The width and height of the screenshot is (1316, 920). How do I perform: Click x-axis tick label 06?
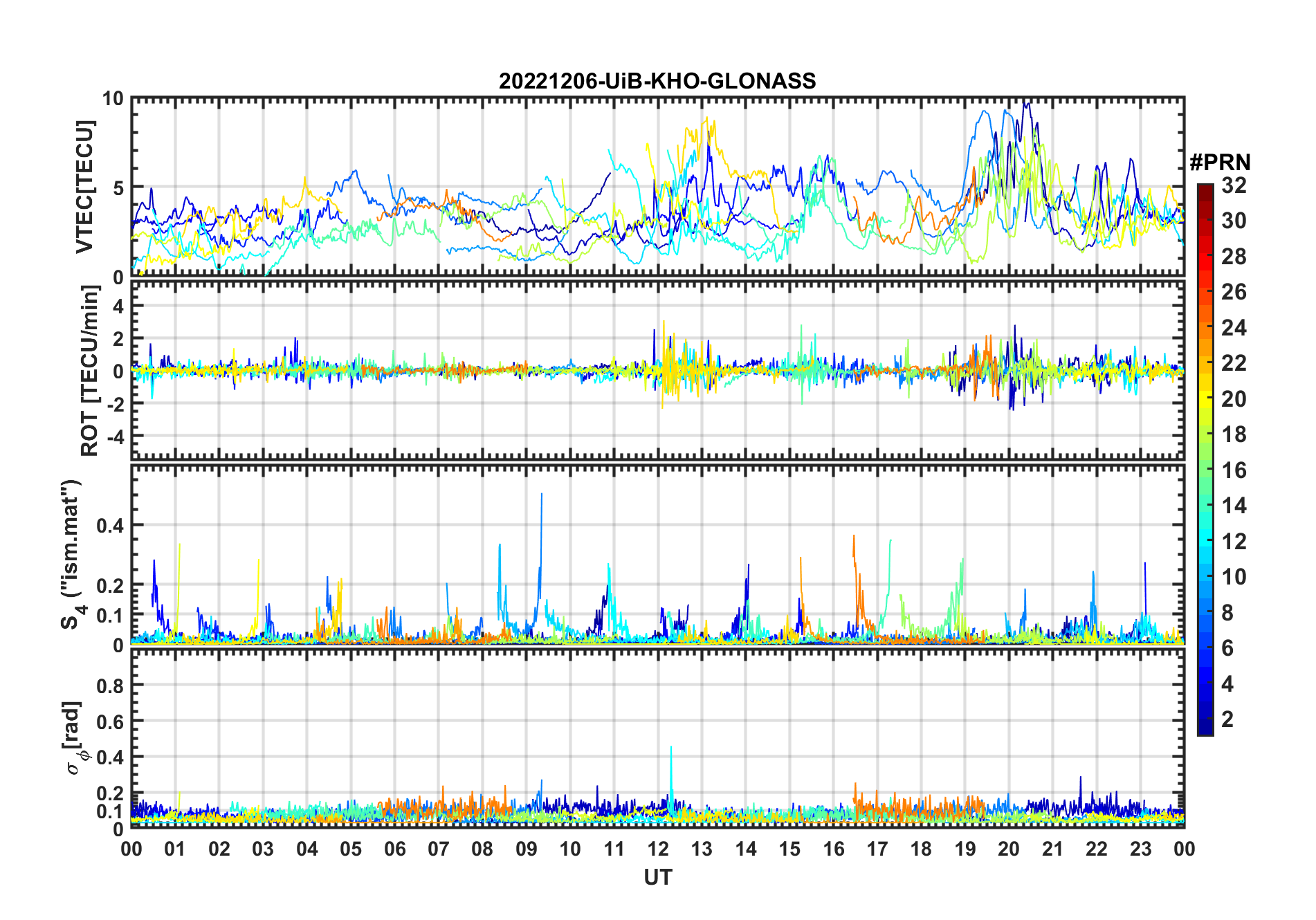394,849
